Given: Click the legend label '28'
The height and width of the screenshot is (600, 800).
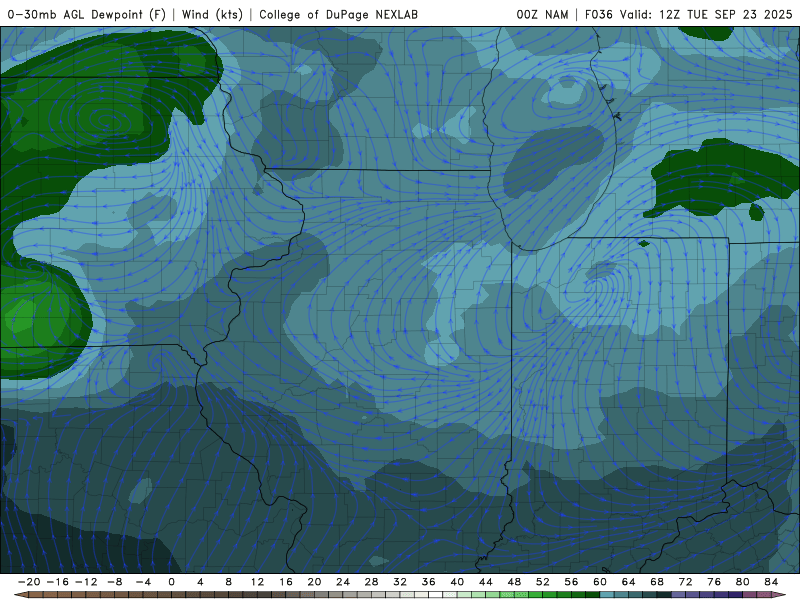Looking at the screenshot, I should 371,582.
